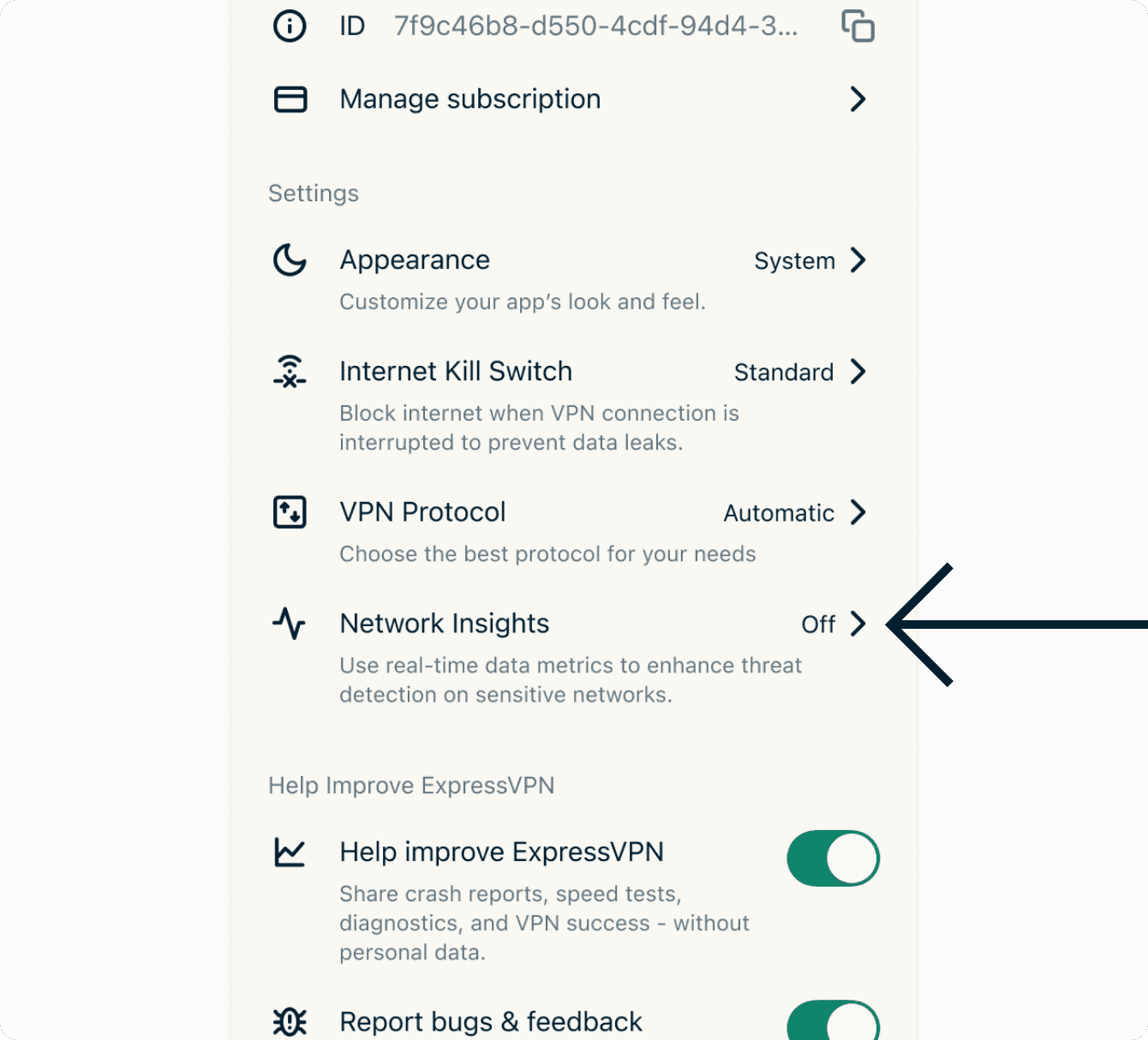Viewport: 1148px width, 1040px height.
Task: Click the Network Insights pulse icon
Action: click(290, 624)
